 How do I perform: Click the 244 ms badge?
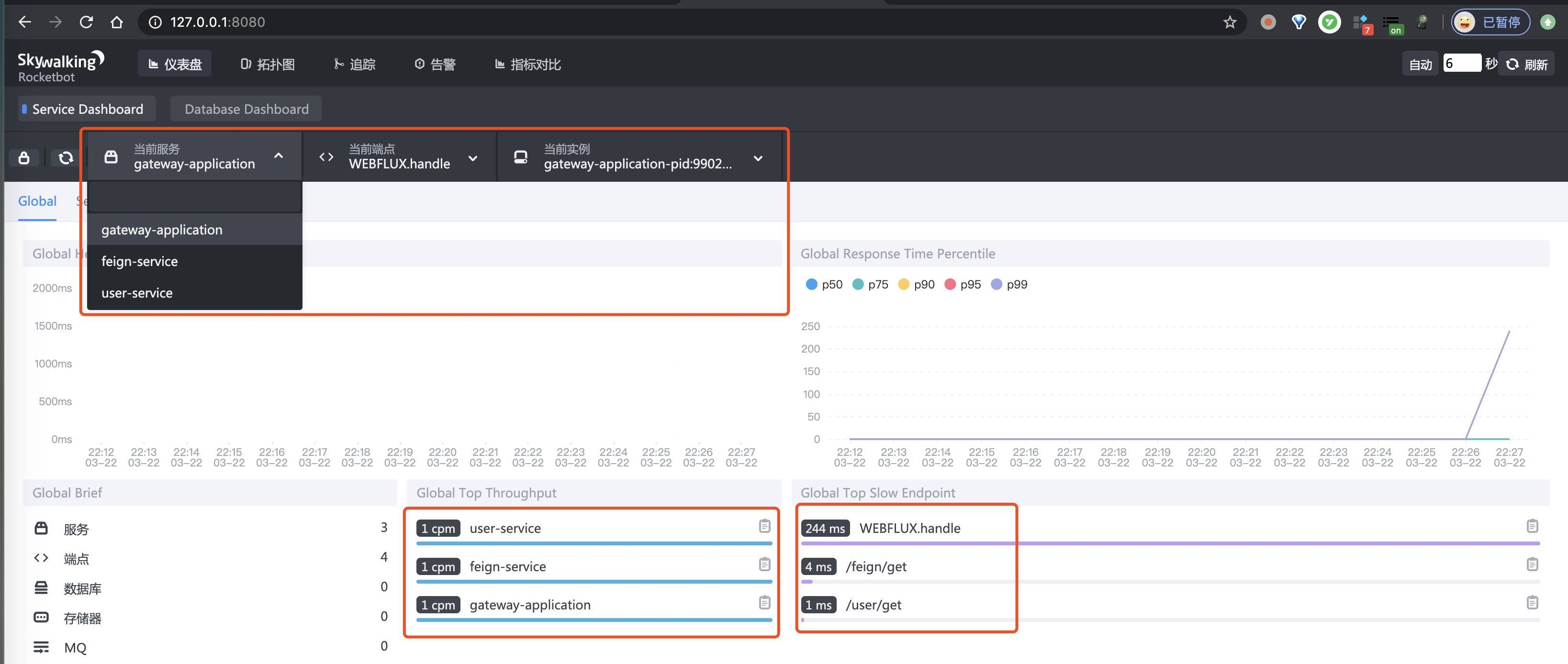pos(825,528)
